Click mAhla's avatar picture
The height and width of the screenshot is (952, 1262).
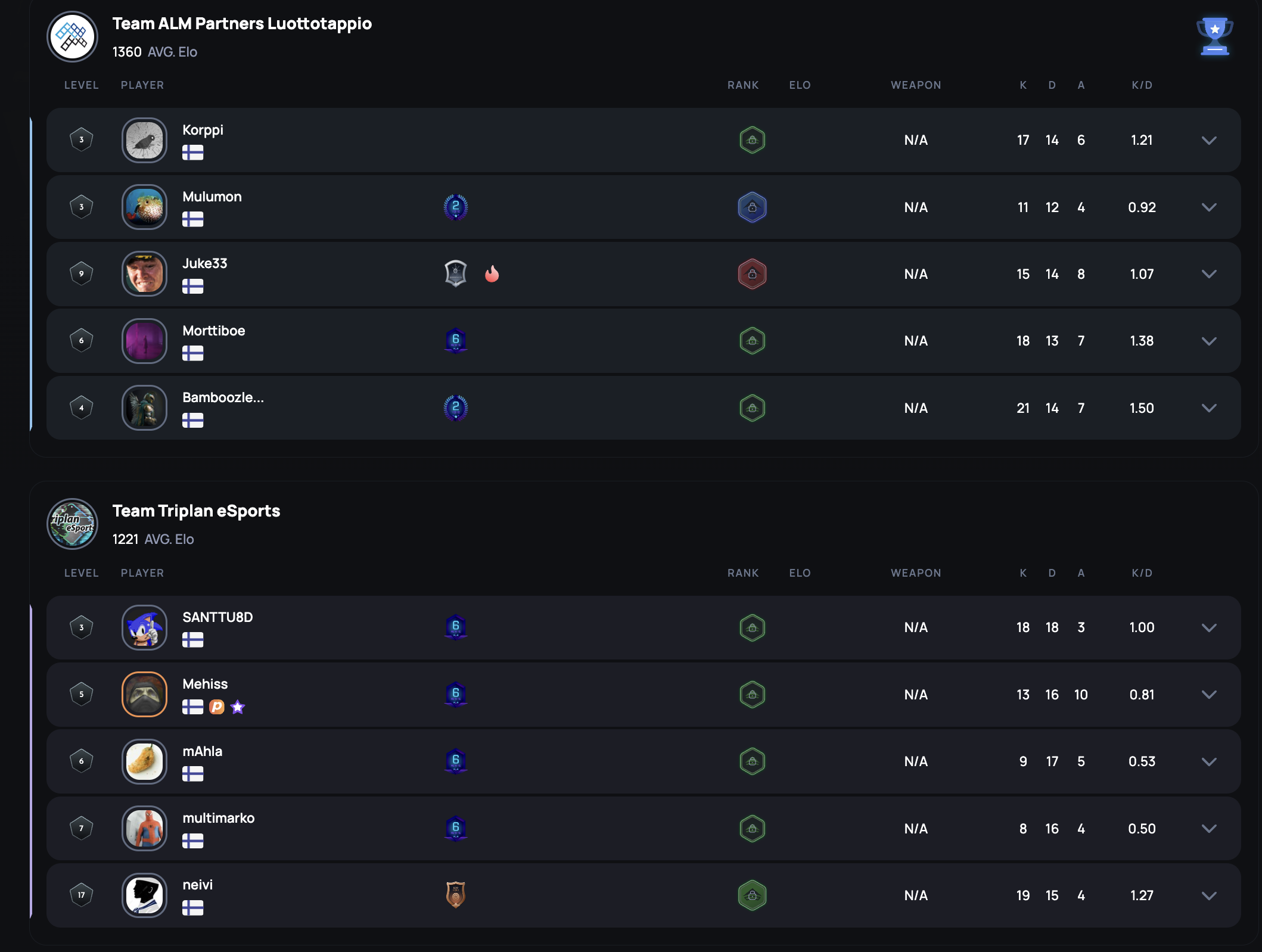(x=144, y=761)
